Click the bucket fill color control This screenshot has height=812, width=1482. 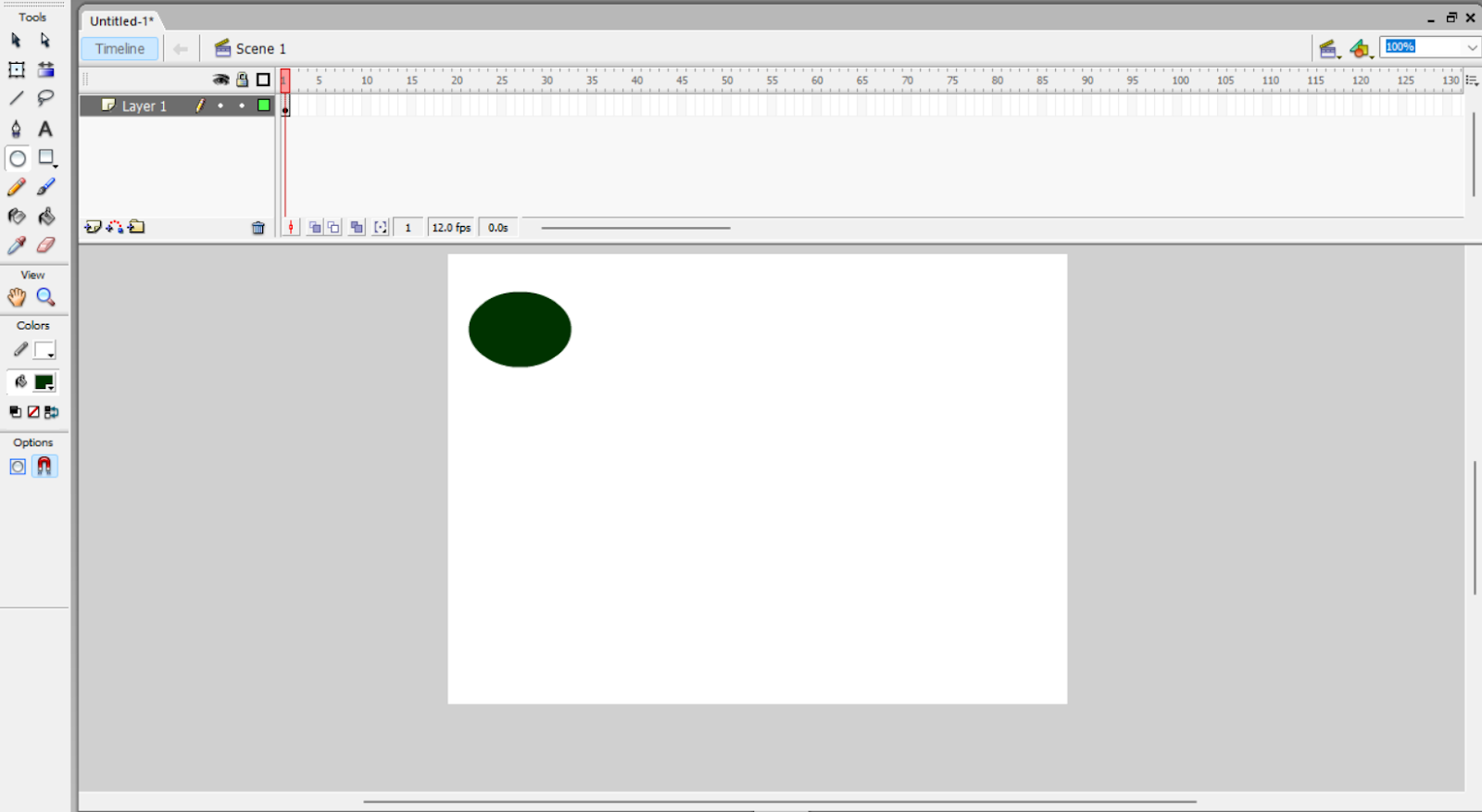tap(19, 382)
